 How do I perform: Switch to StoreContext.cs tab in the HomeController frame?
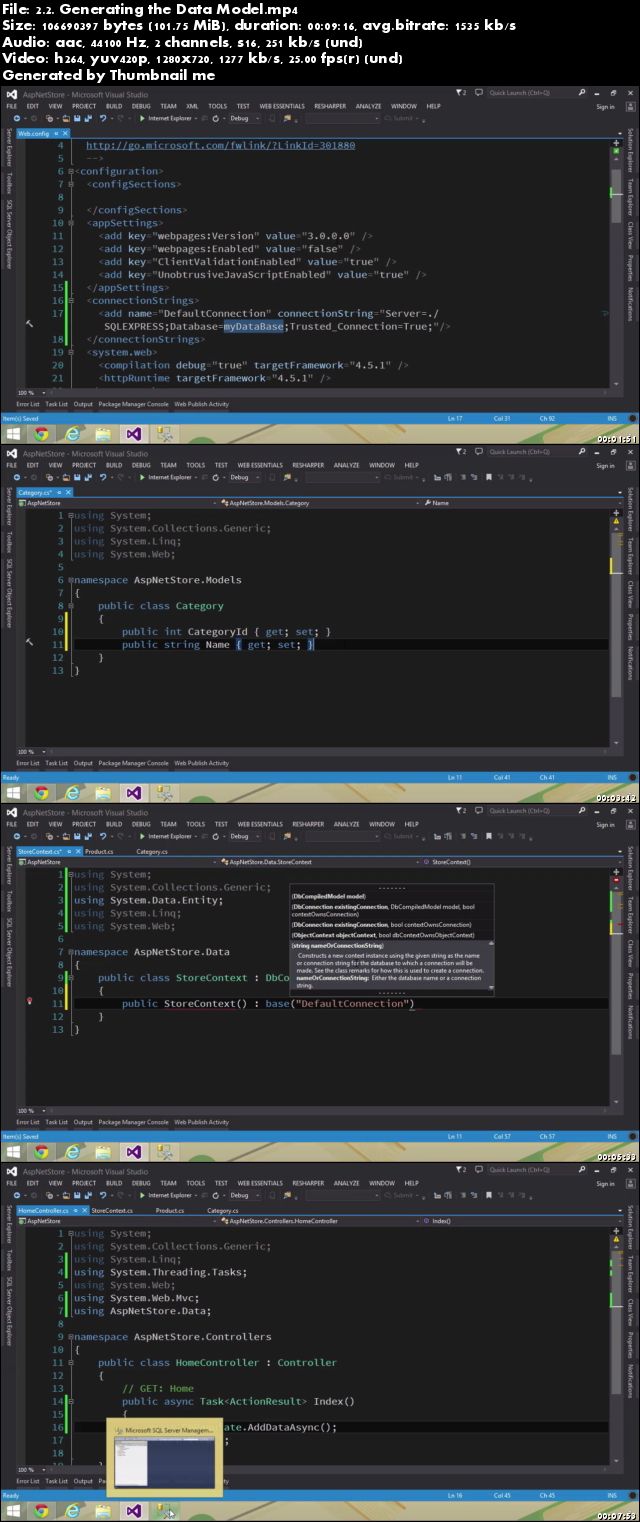click(x=111, y=1210)
